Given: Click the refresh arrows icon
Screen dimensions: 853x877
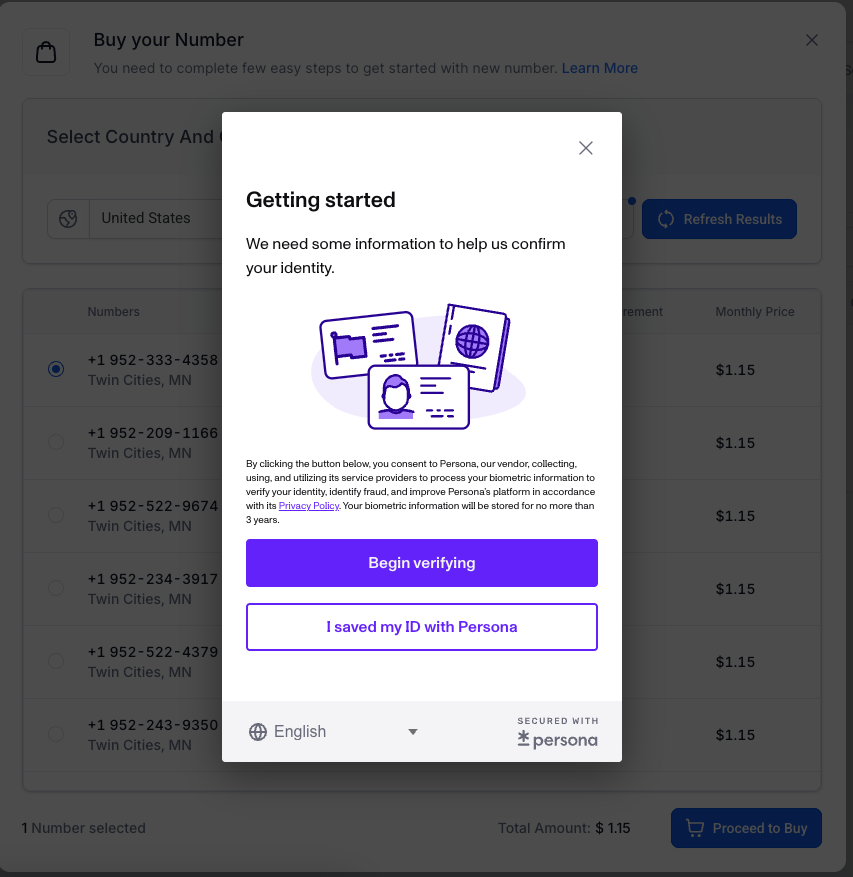Looking at the screenshot, I should (666, 219).
